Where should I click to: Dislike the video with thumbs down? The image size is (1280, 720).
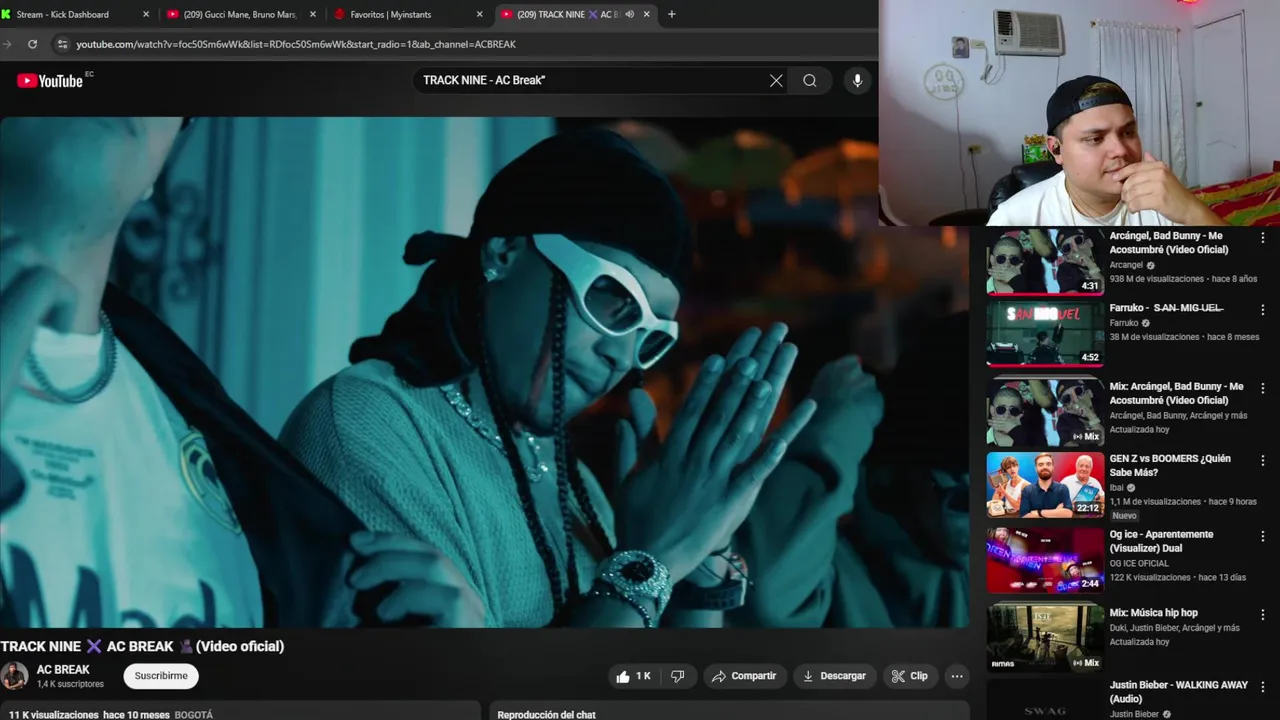point(677,676)
